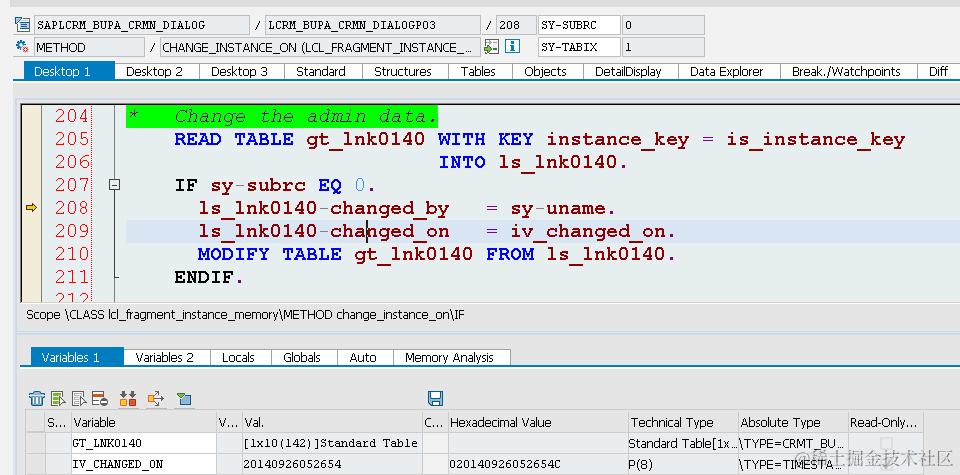Click the Absolute Type column header
The image size is (960, 475).
pos(793,422)
